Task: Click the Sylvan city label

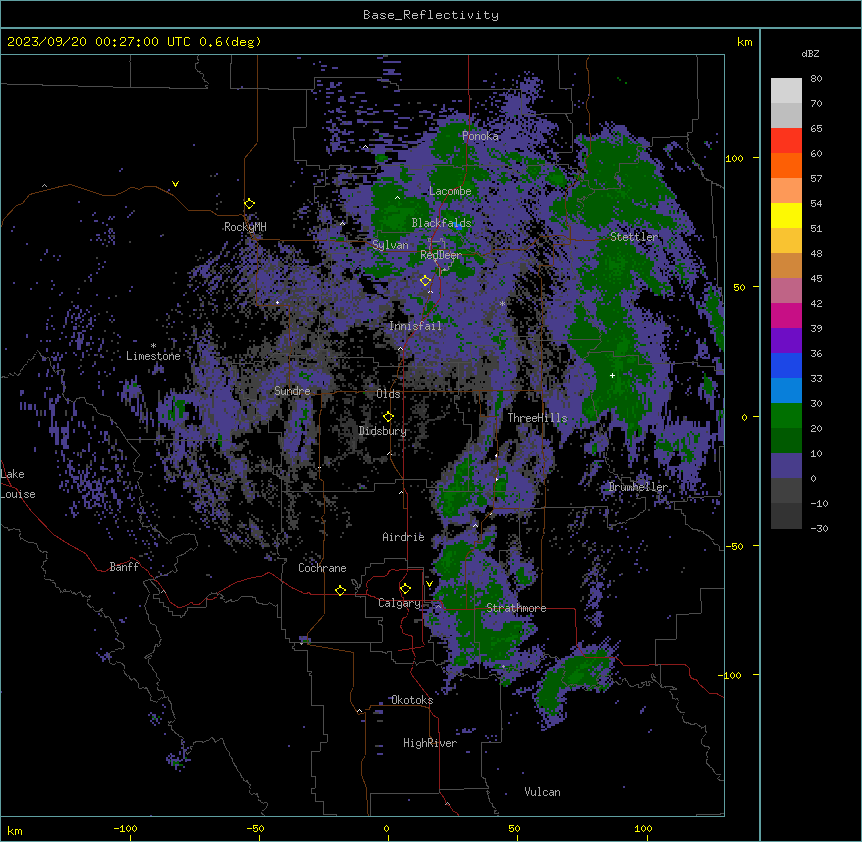Action: 390,245
